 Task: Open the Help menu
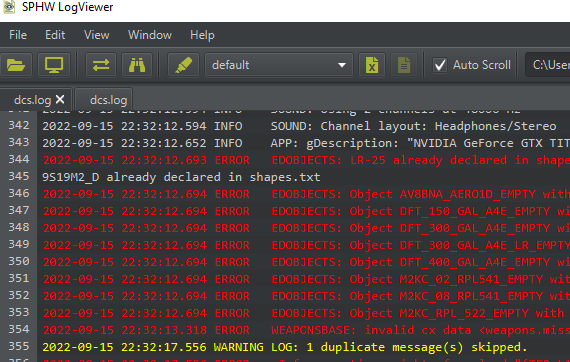(x=202, y=35)
